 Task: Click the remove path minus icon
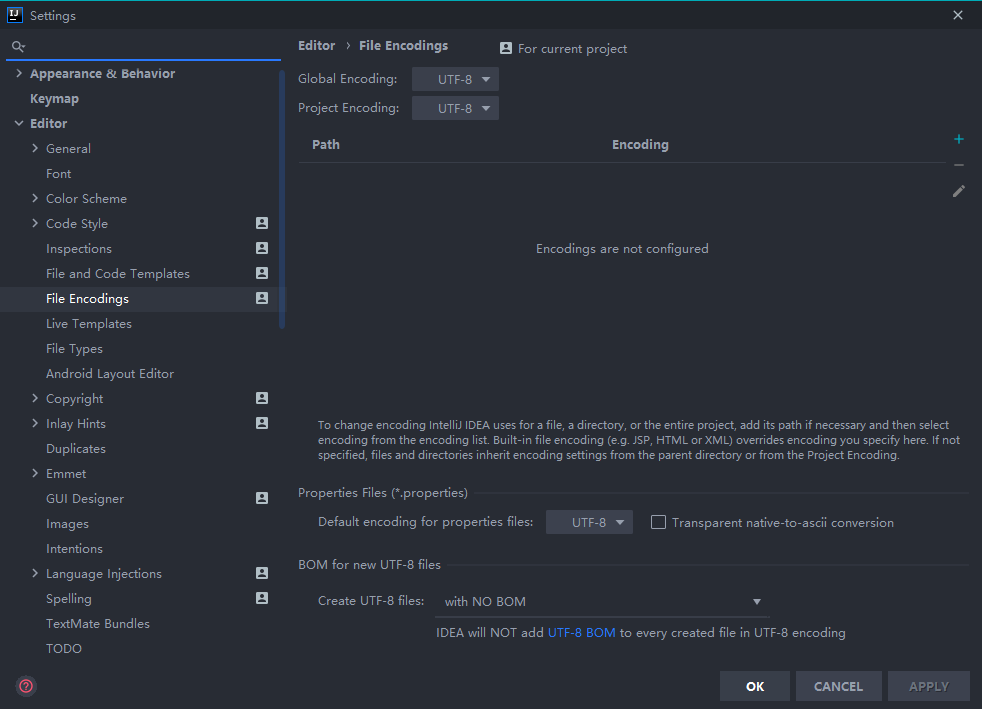click(x=959, y=165)
